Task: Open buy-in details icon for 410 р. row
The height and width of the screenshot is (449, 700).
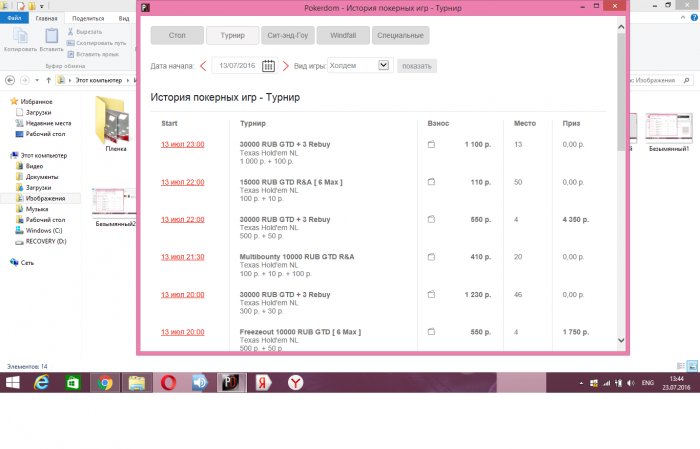Action: coord(431,257)
